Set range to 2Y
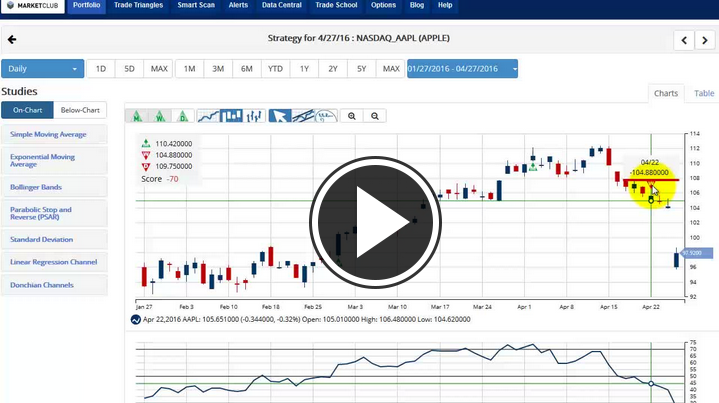Screen dimensions: 719x403 point(333,69)
